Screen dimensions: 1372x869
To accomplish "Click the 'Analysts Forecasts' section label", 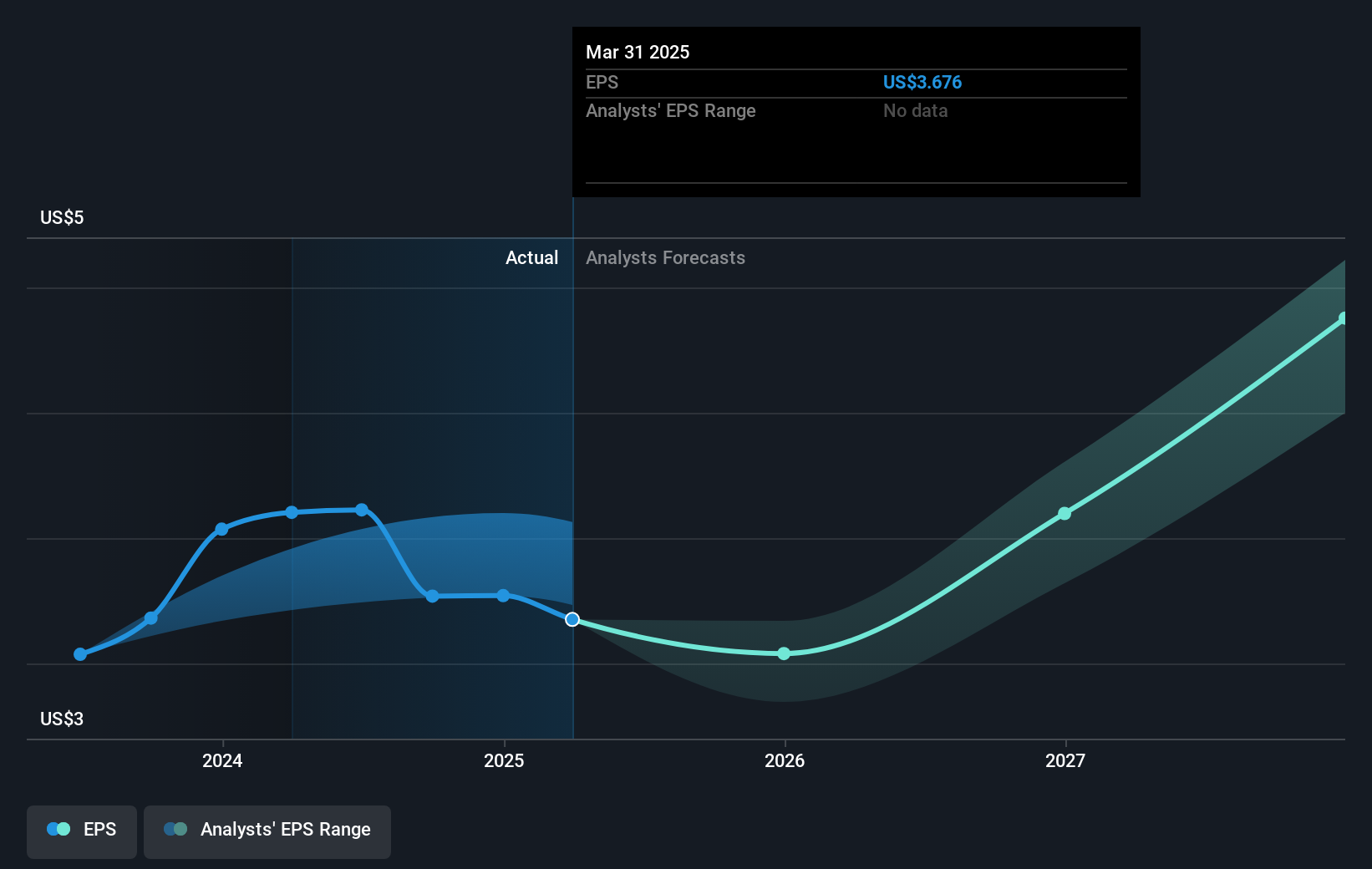I will (x=665, y=257).
